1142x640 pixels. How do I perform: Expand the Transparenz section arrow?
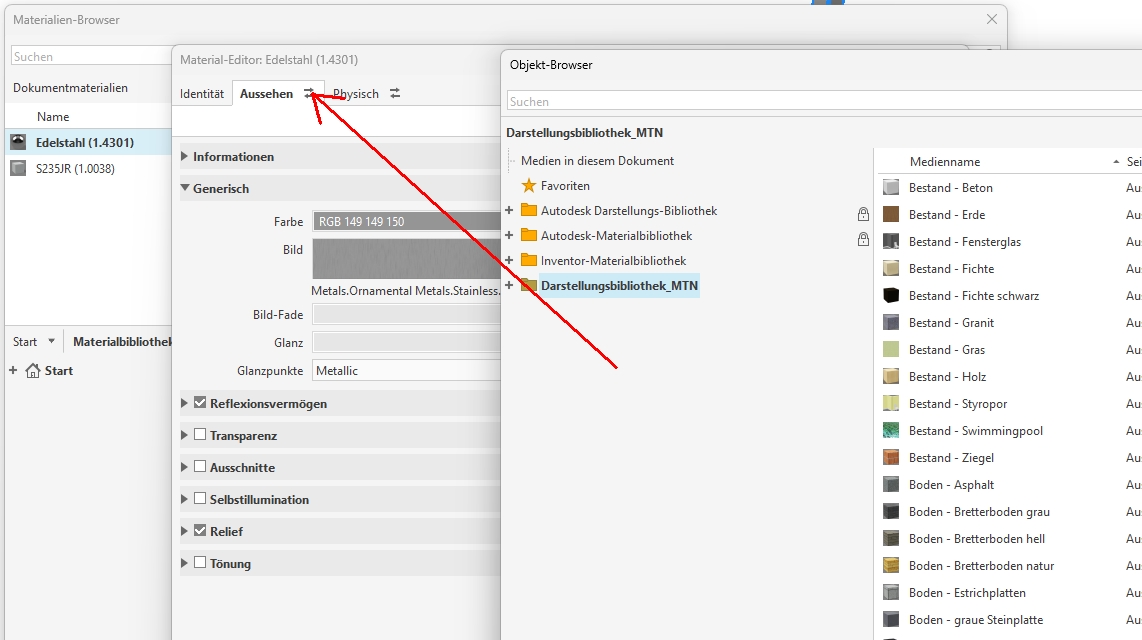[184, 435]
